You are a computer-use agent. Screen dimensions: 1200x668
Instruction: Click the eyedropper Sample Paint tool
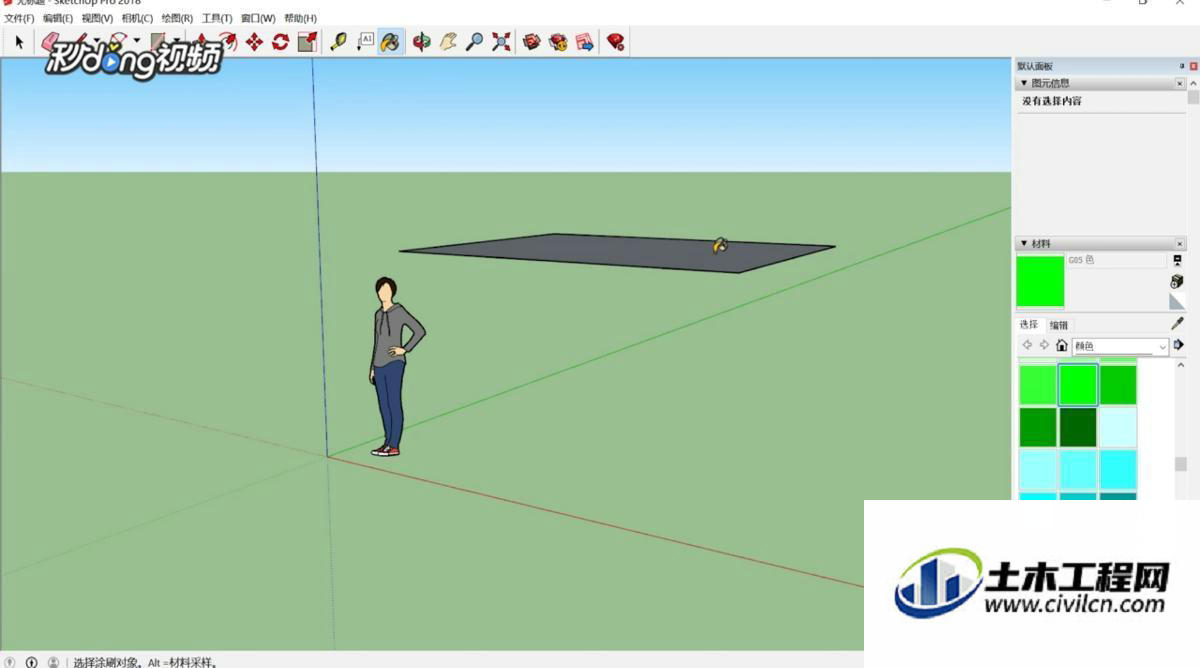(1177, 323)
